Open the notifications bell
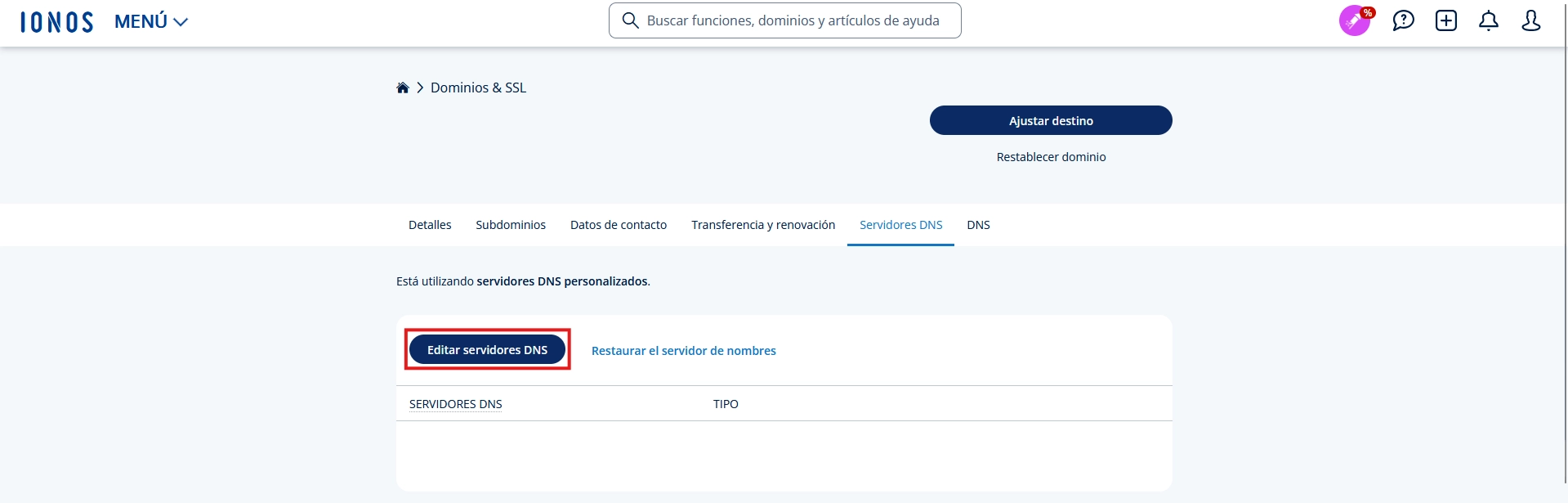 (x=1489, y=20)
